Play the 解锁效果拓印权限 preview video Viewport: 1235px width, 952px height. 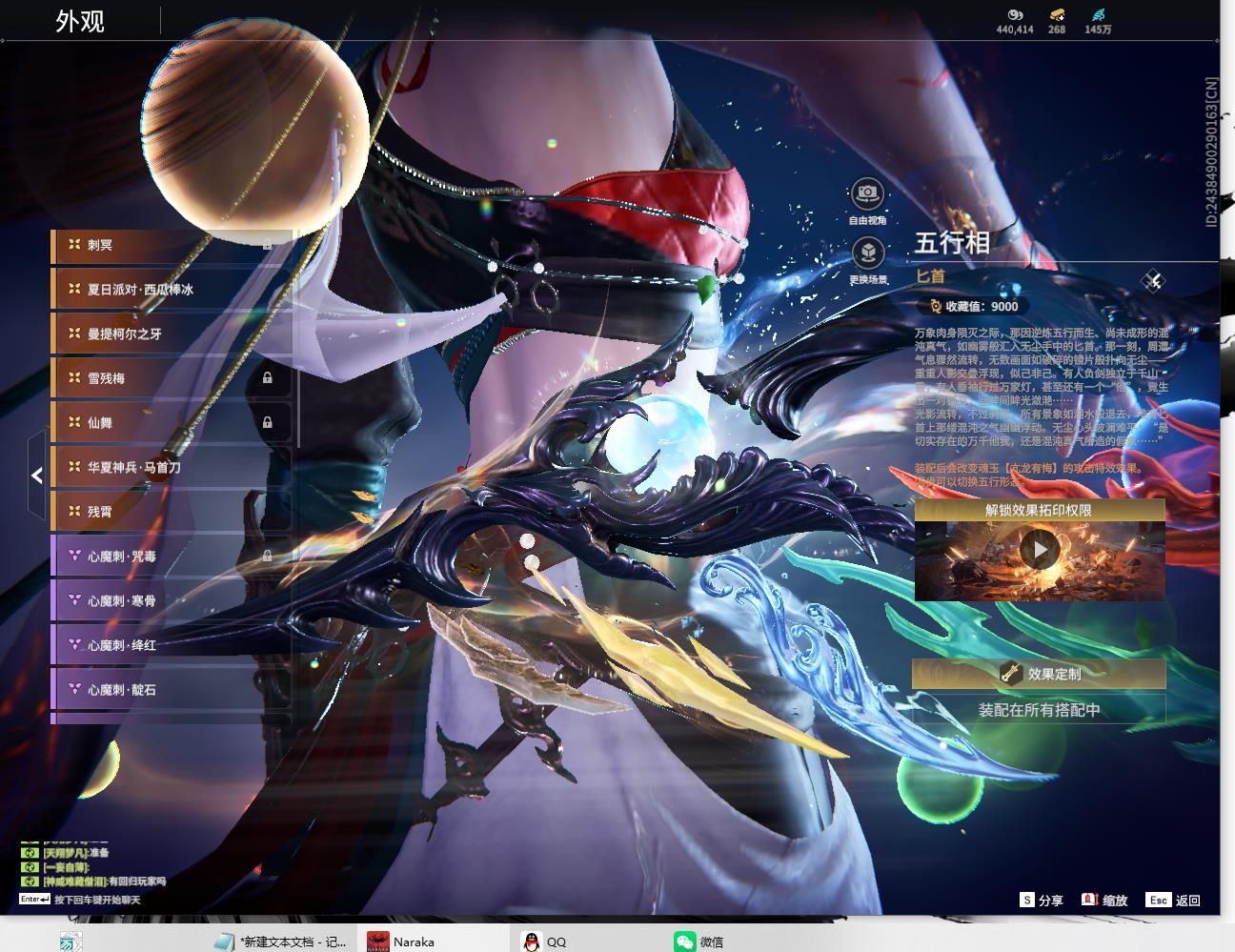1040,550
